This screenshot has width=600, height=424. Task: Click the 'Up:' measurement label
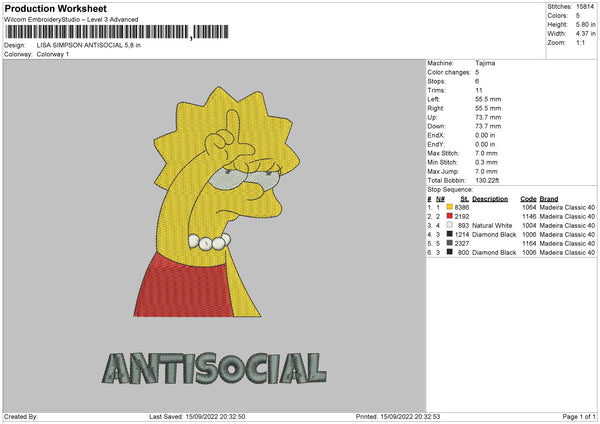tap(432, 117)
